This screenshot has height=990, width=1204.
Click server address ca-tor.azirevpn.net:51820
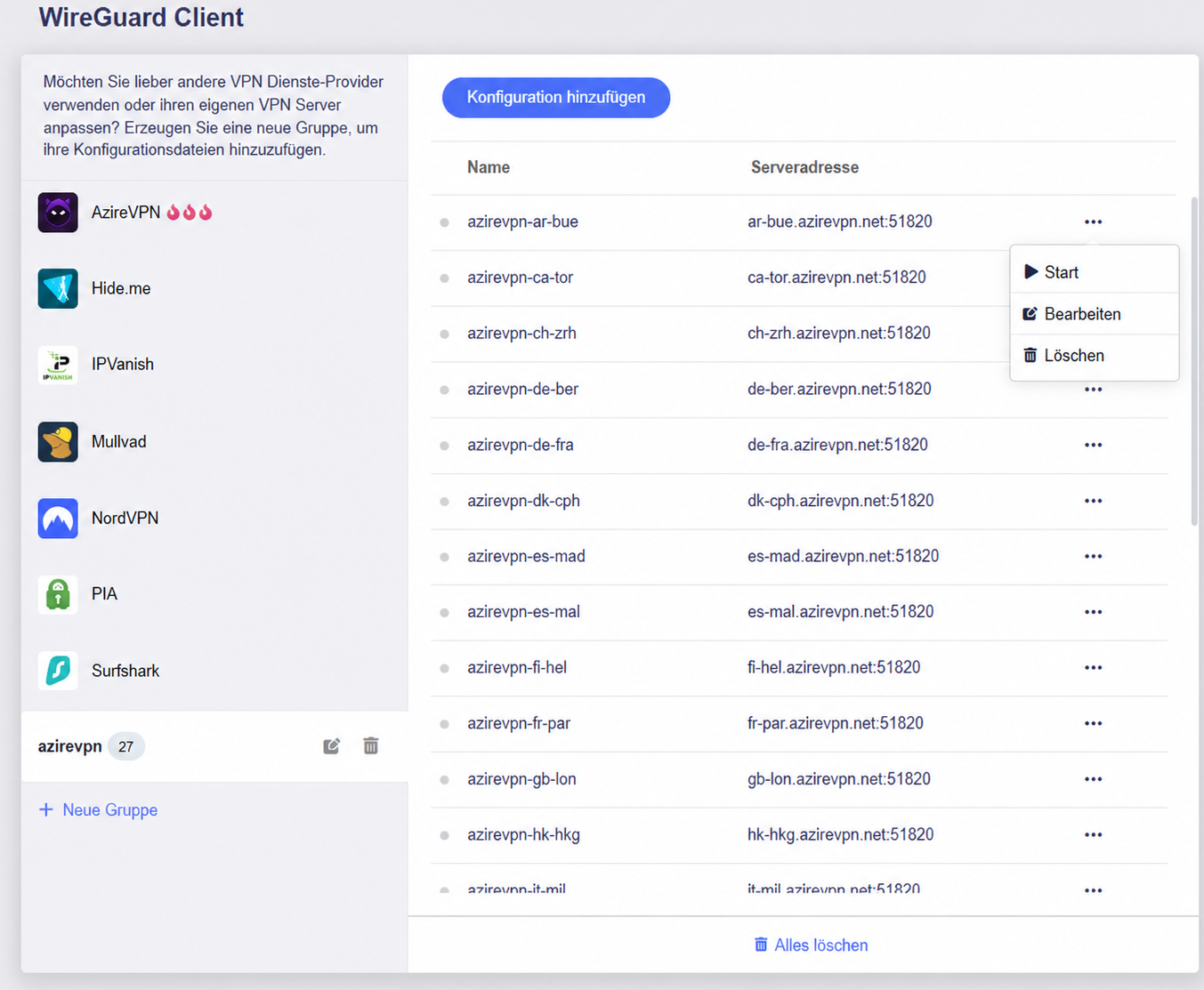[836, 278]
